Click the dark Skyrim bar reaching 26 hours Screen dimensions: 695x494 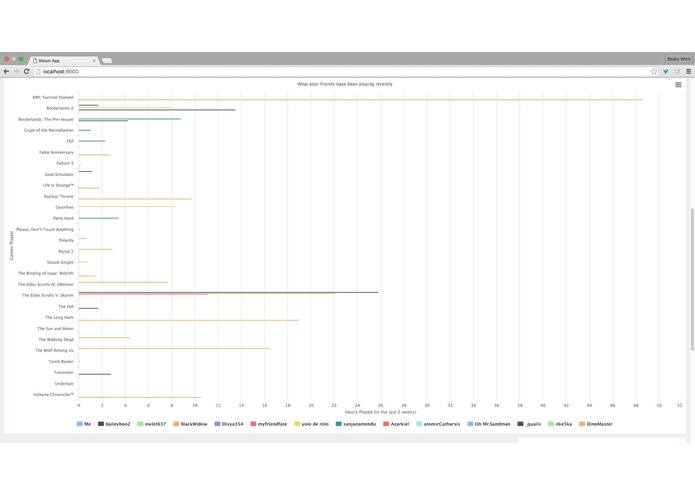pyautogui.click(x=229, y=292)
